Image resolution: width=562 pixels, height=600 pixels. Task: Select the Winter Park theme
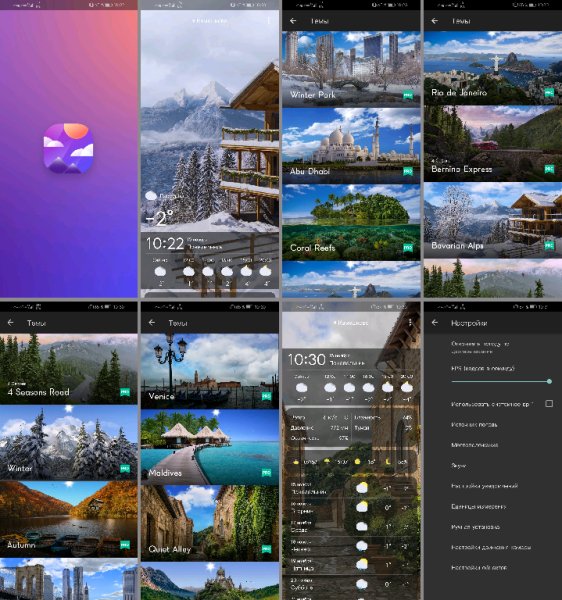[351, 69]
